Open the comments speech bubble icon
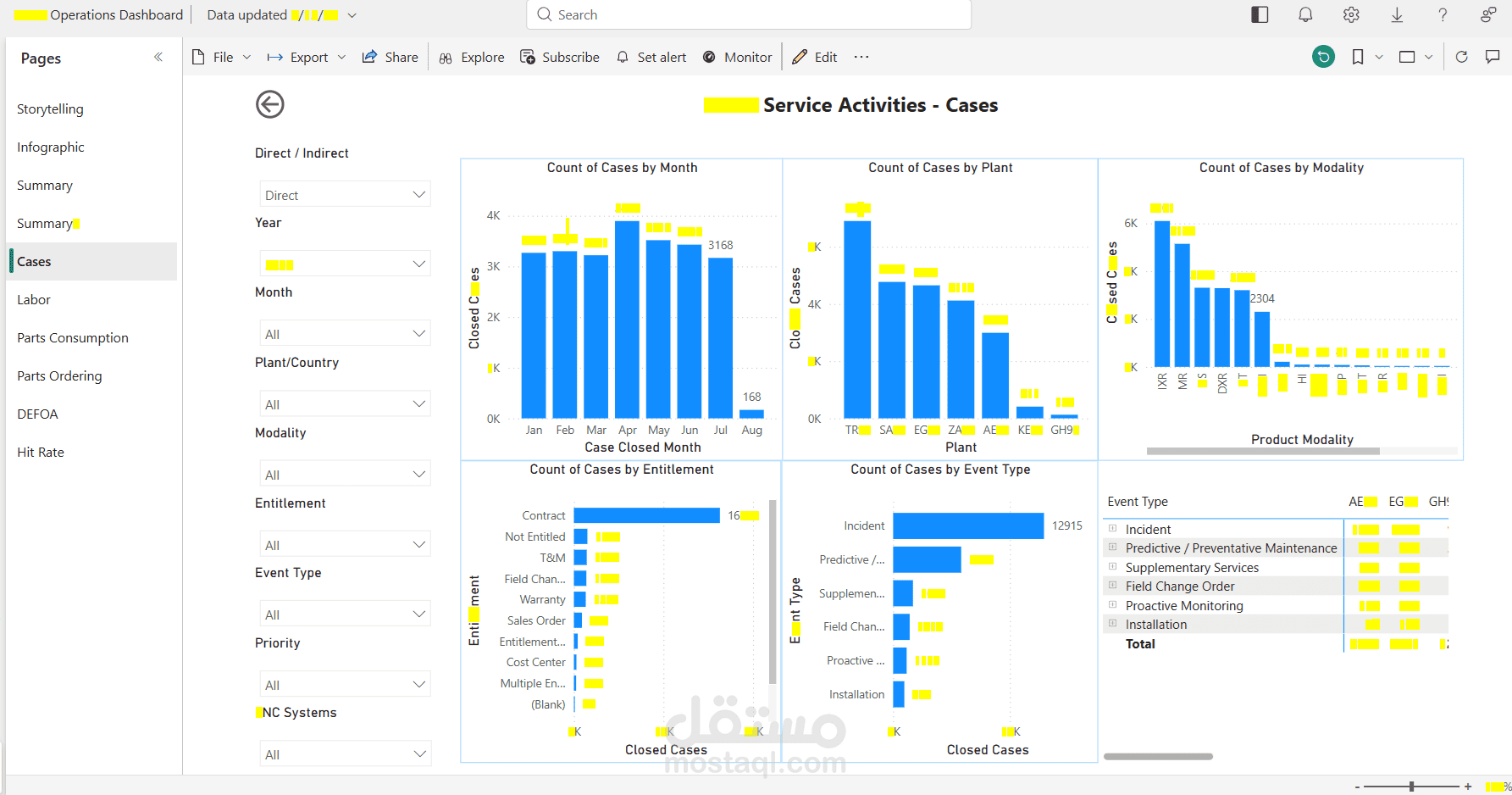This screenshot has height=795, width=1512. 1493,57
